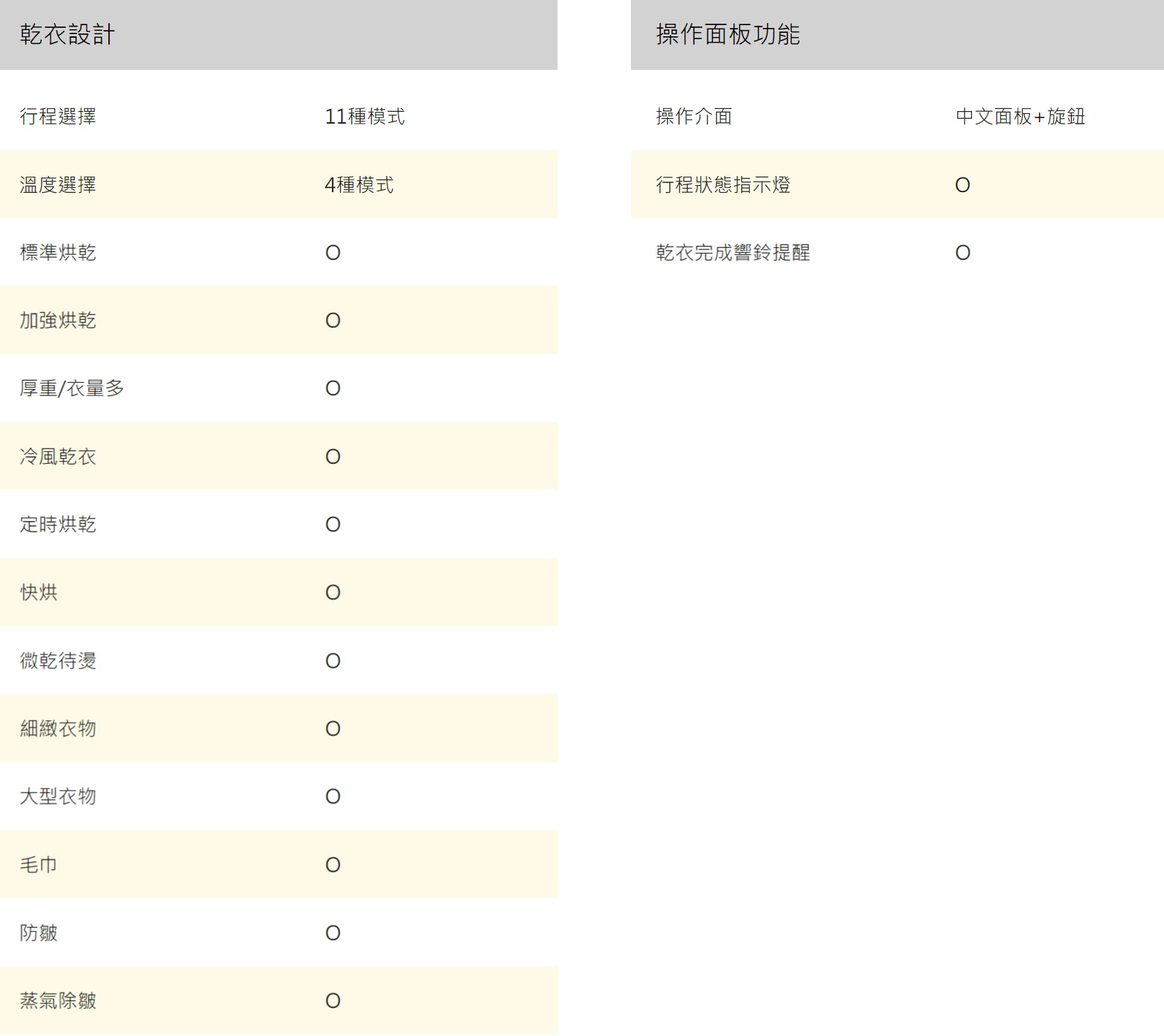Screen dimensions: 1164x1036
Task: Select the 定時烘乾 row label
Action: coord(58,525)
